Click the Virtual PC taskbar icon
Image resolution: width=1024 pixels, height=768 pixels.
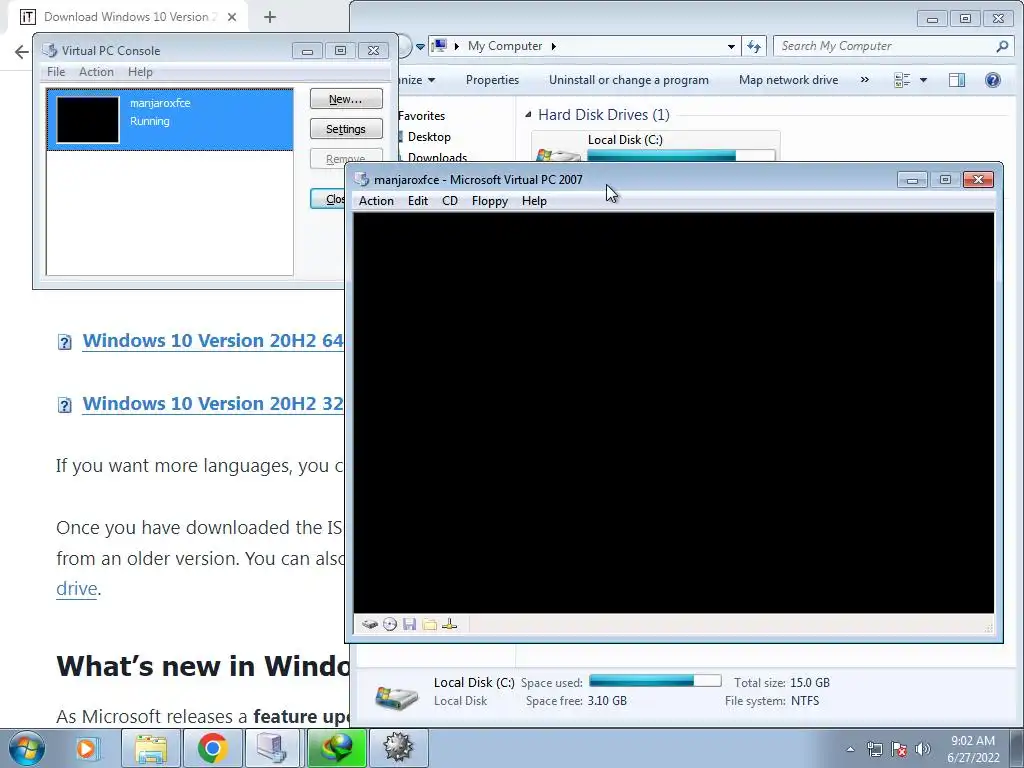pos(273,748)
